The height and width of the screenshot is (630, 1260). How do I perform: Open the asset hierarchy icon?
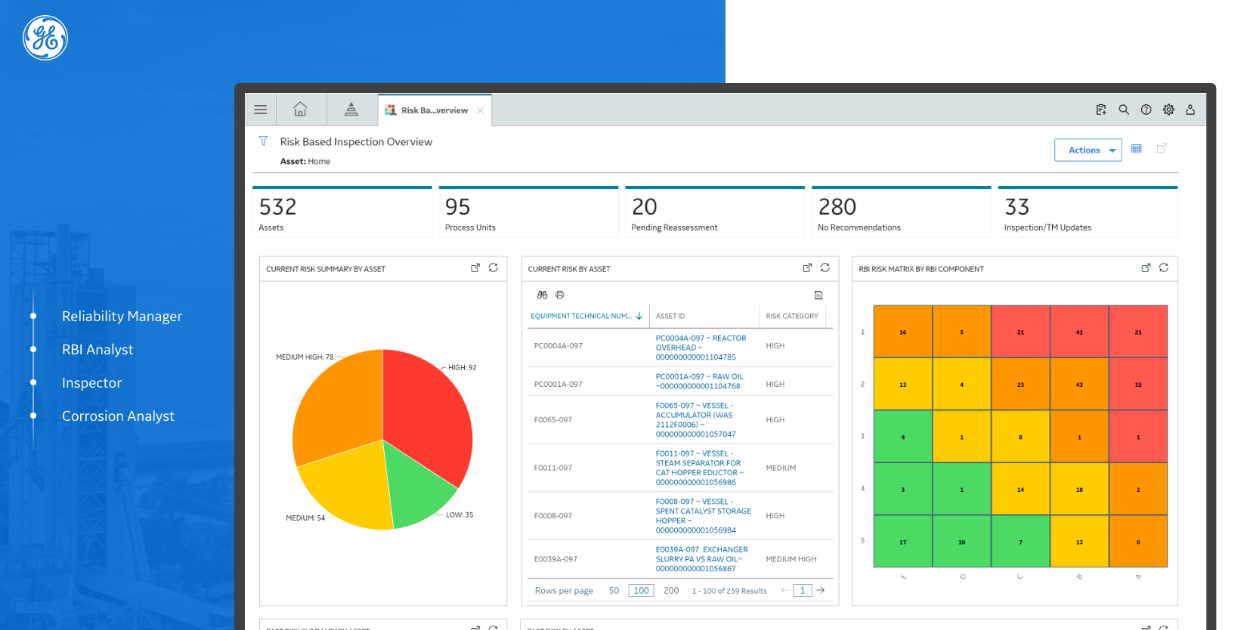click(x=351, y=109)
